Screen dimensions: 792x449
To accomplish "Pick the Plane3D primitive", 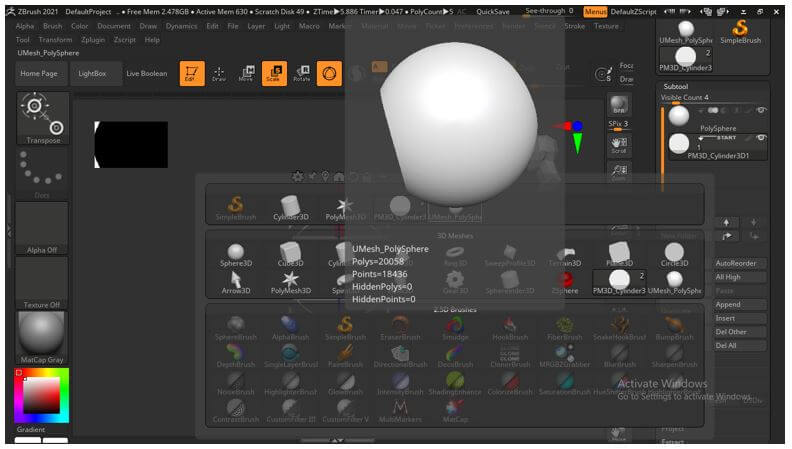I will 619,255.
